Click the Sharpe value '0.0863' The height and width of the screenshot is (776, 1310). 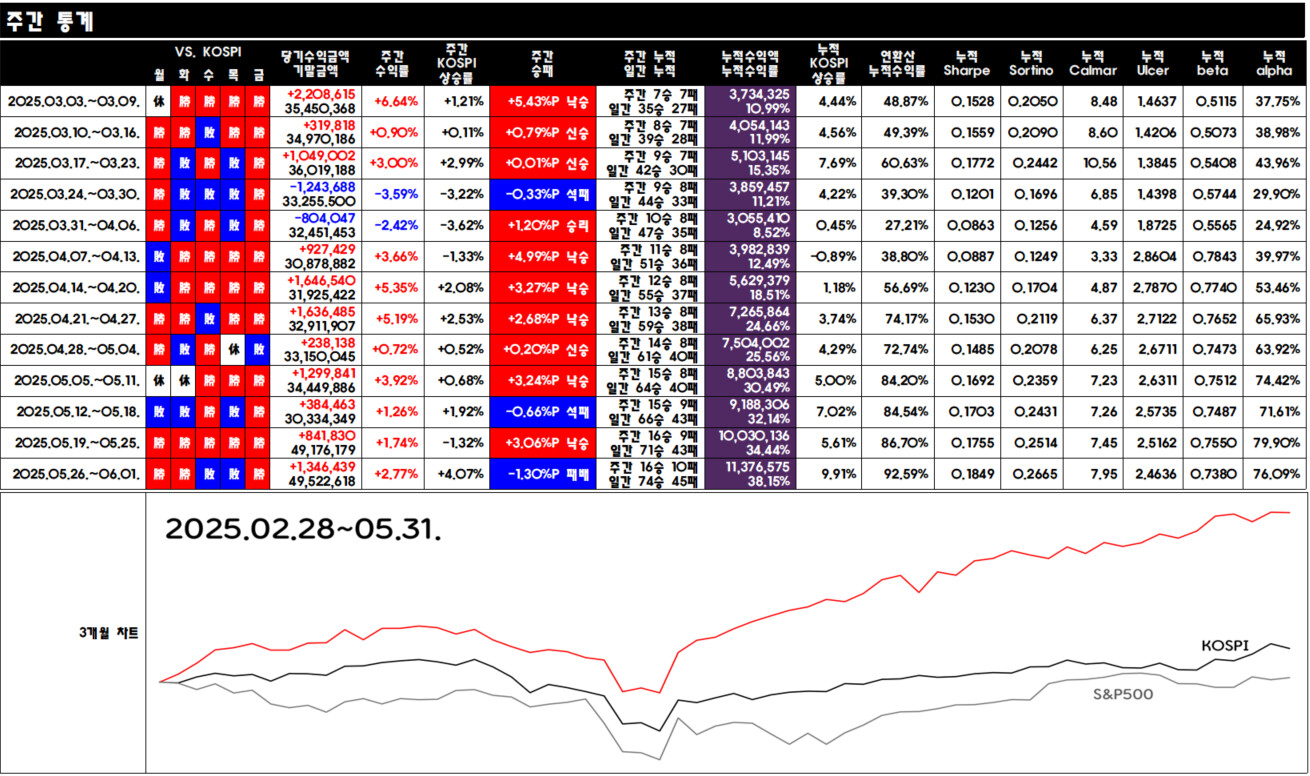pos(971,225)
